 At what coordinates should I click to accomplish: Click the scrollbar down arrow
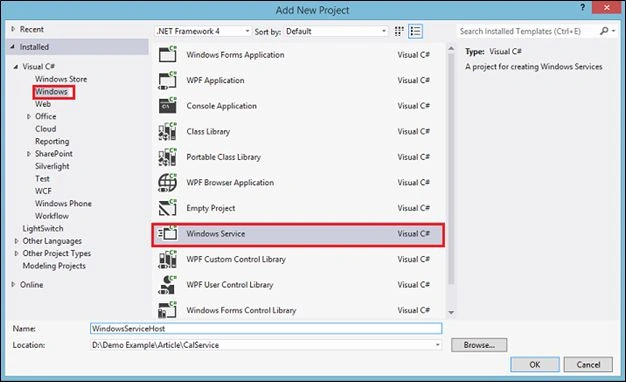pyautogui.click(x=451, y=313)
